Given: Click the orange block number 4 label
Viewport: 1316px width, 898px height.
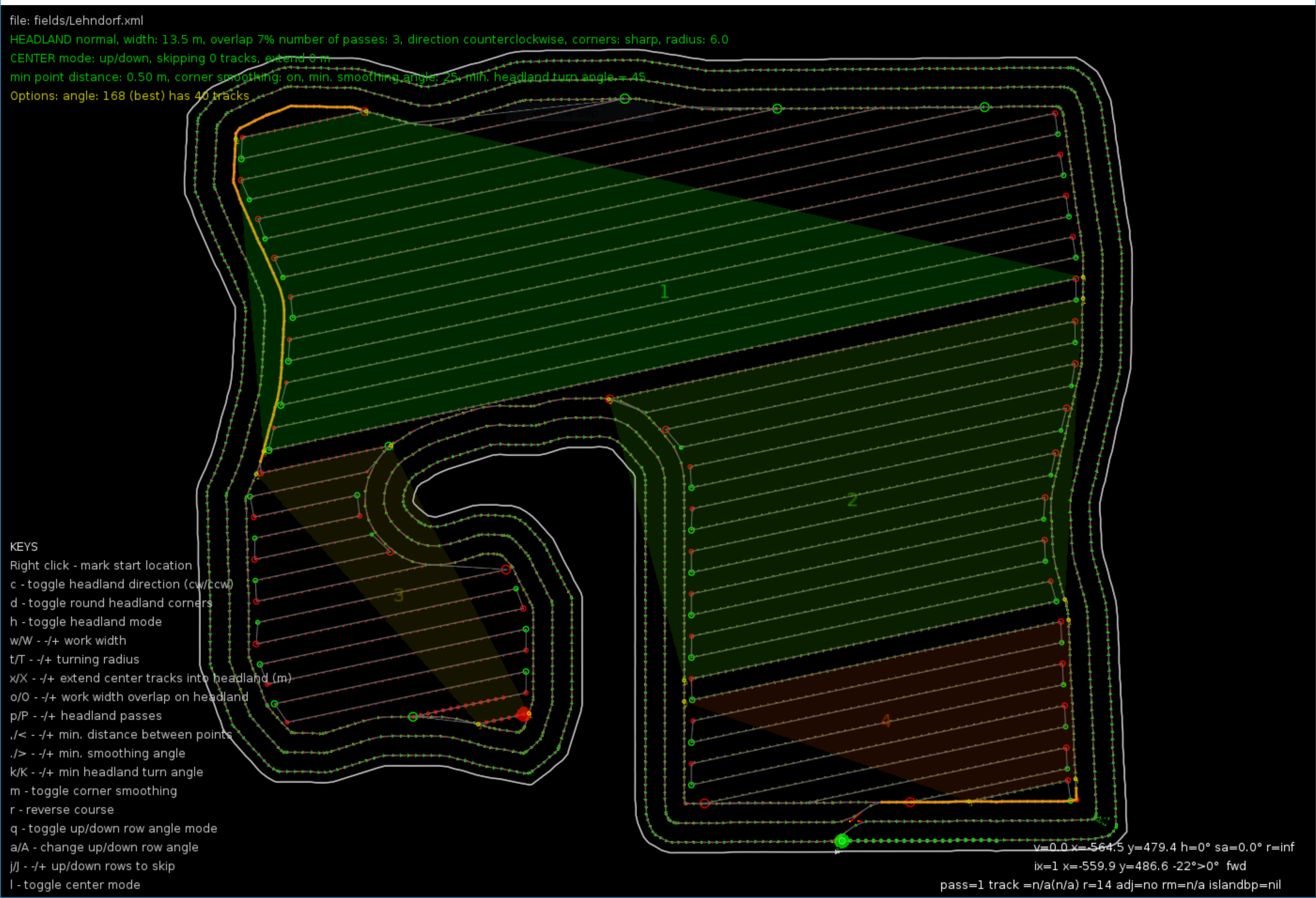Looking at the screenshot, I should tap(886, 721).
